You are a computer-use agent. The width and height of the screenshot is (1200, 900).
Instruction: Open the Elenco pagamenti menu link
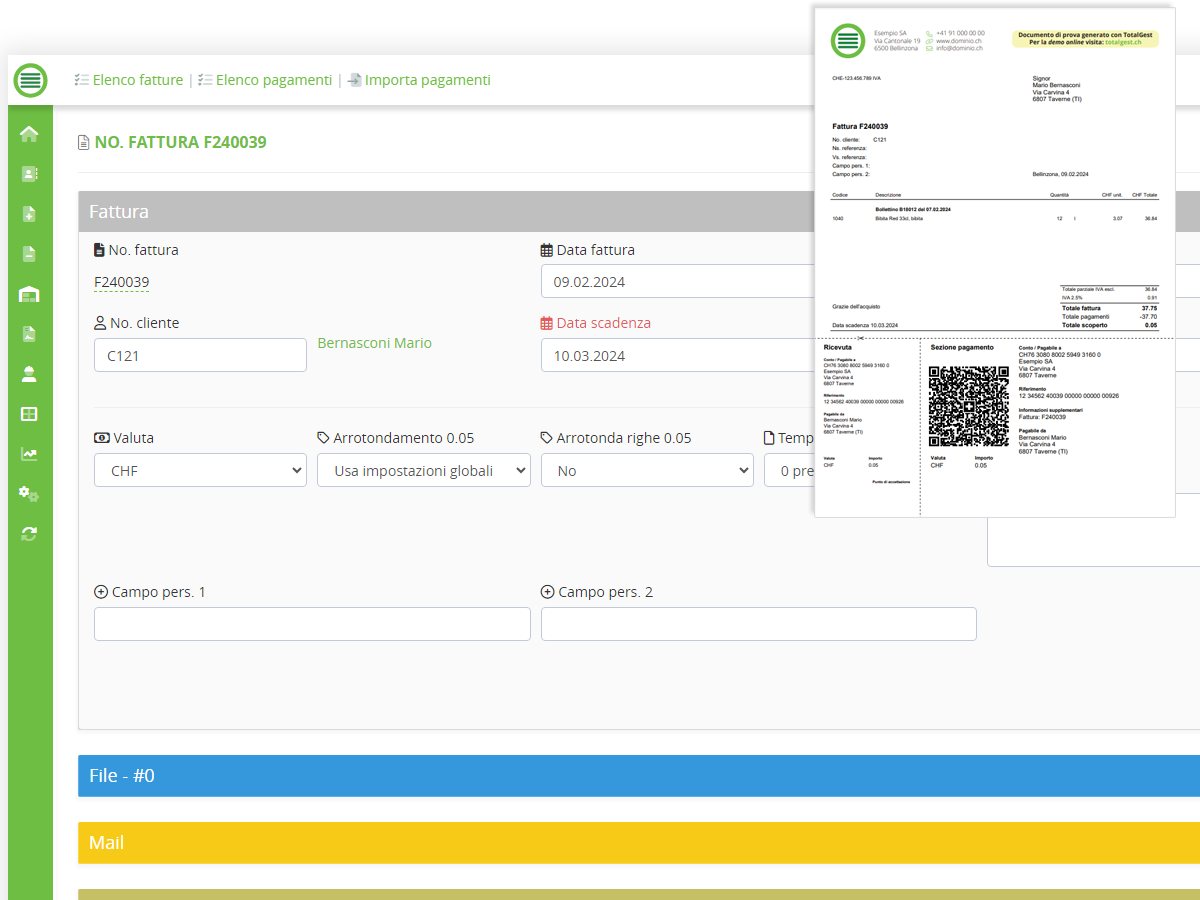[272, 79]
